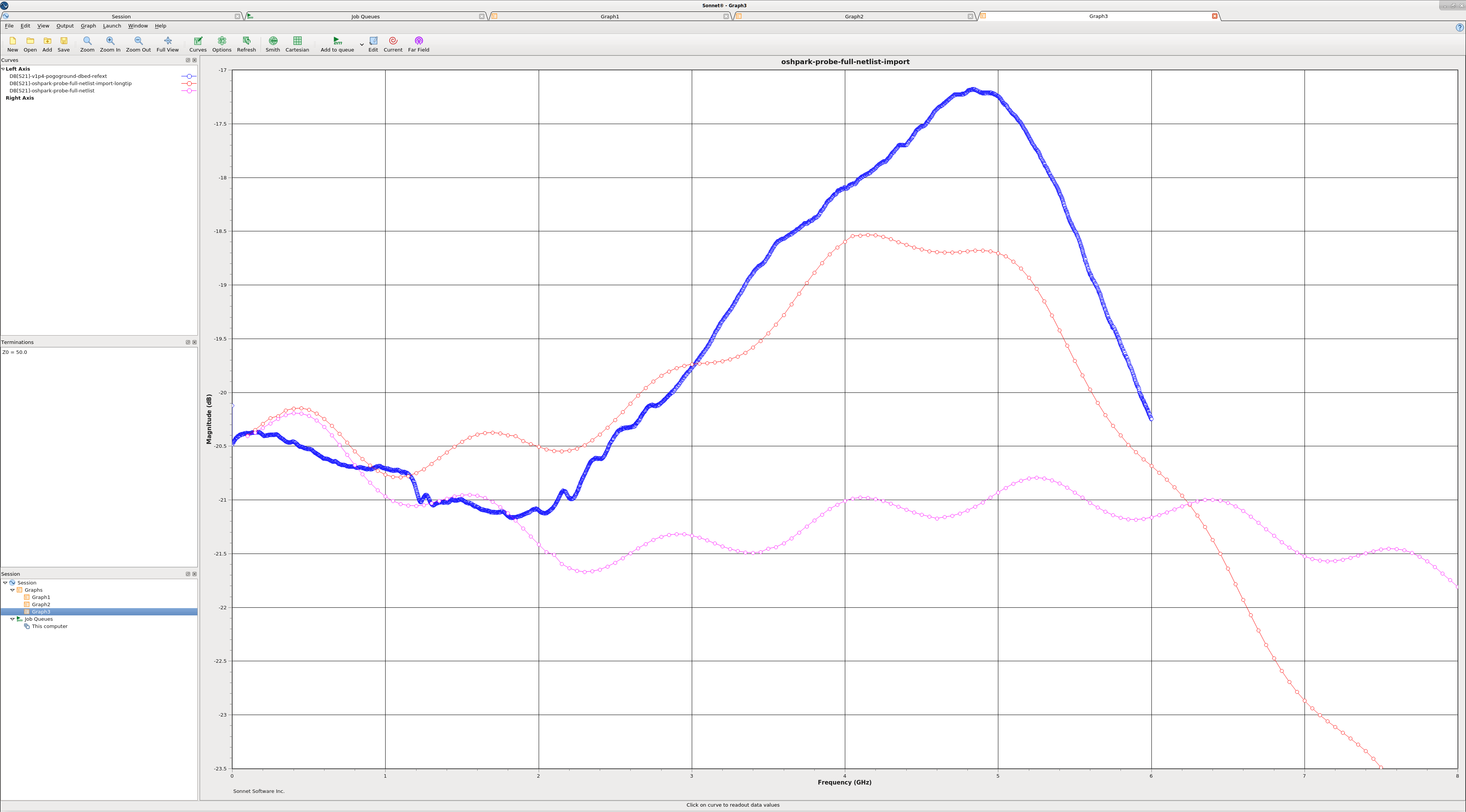Click the Add toolbar icon
The width and height of the screenshot is (1466, 812).
click(x=47, y=41)
